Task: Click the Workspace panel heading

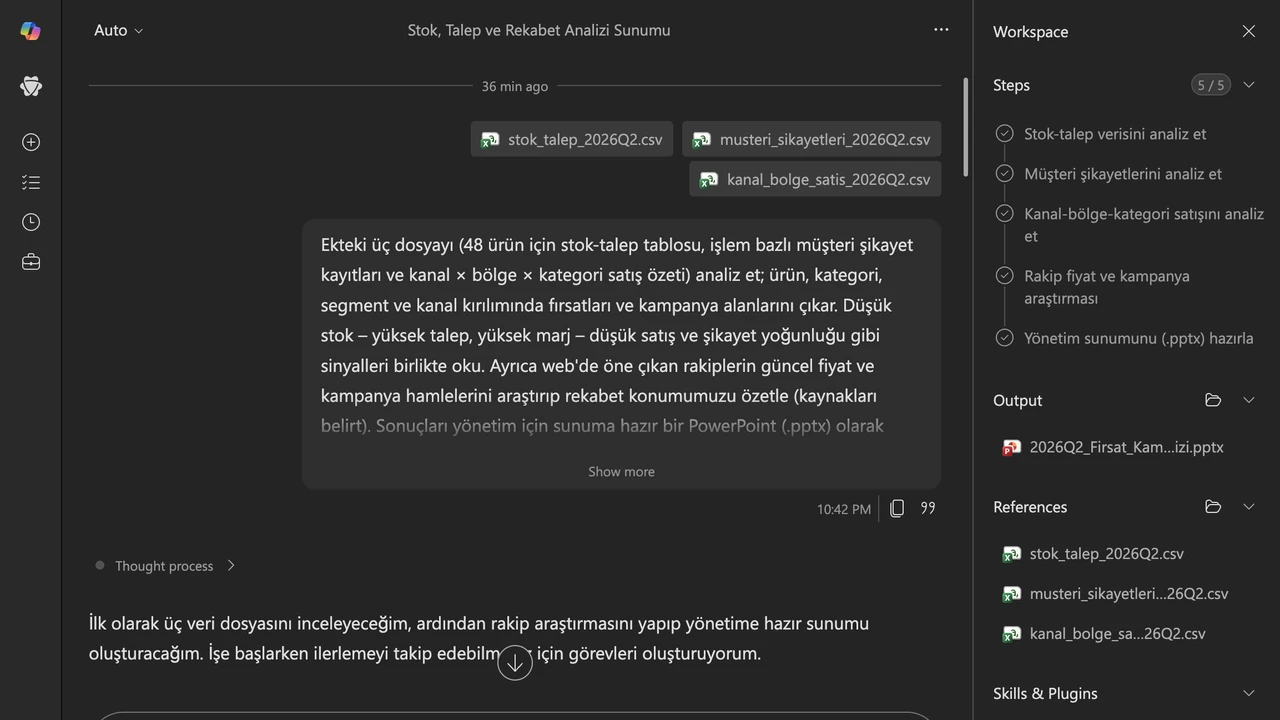Action: [x=1030, y=31]
